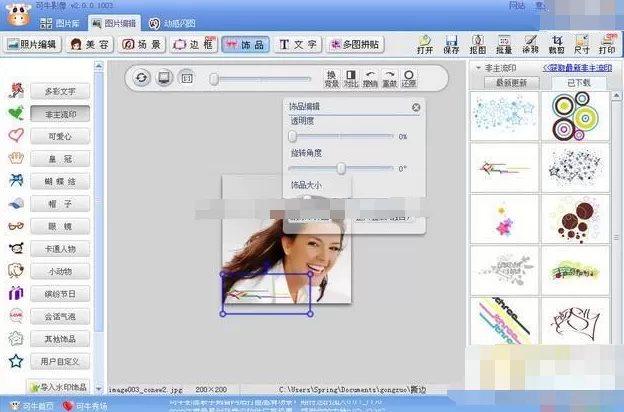Open the 美容 section
The image size is (624, 412).
[90, 44]
